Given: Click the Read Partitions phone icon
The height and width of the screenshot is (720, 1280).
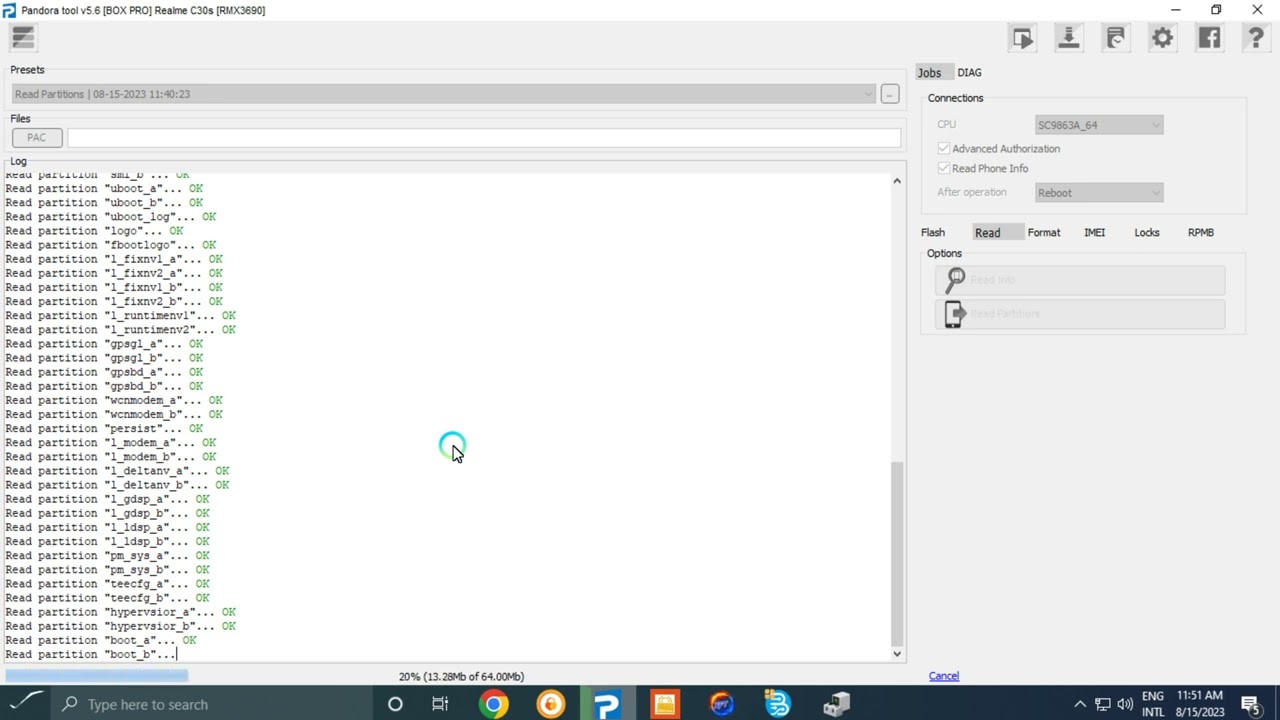Looking at the screenshot, I should point(953,314).
